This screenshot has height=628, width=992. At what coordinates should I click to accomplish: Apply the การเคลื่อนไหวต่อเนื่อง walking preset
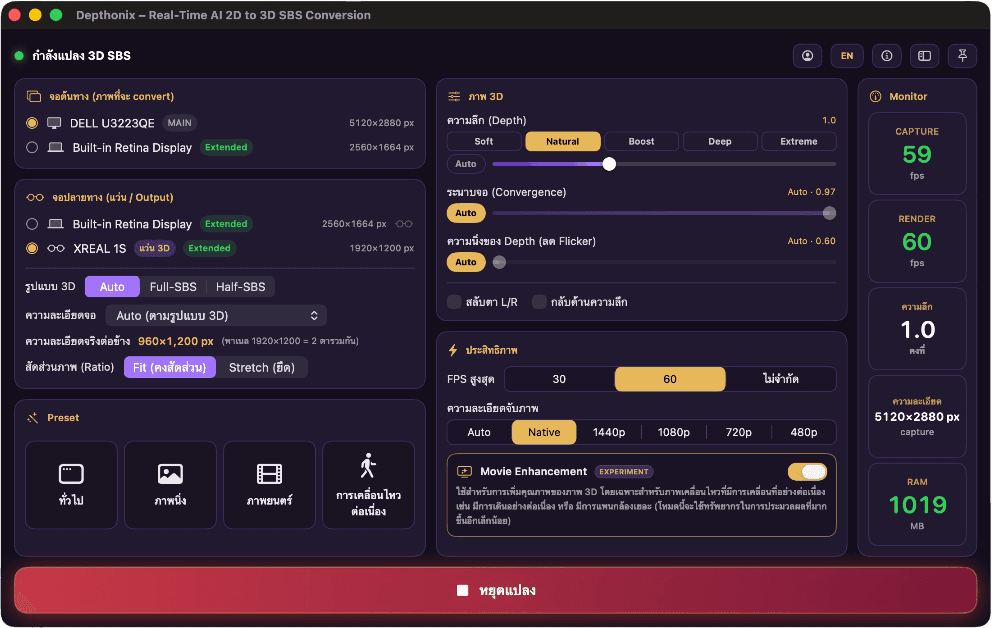pyautogui.click(x=368, y=484)
